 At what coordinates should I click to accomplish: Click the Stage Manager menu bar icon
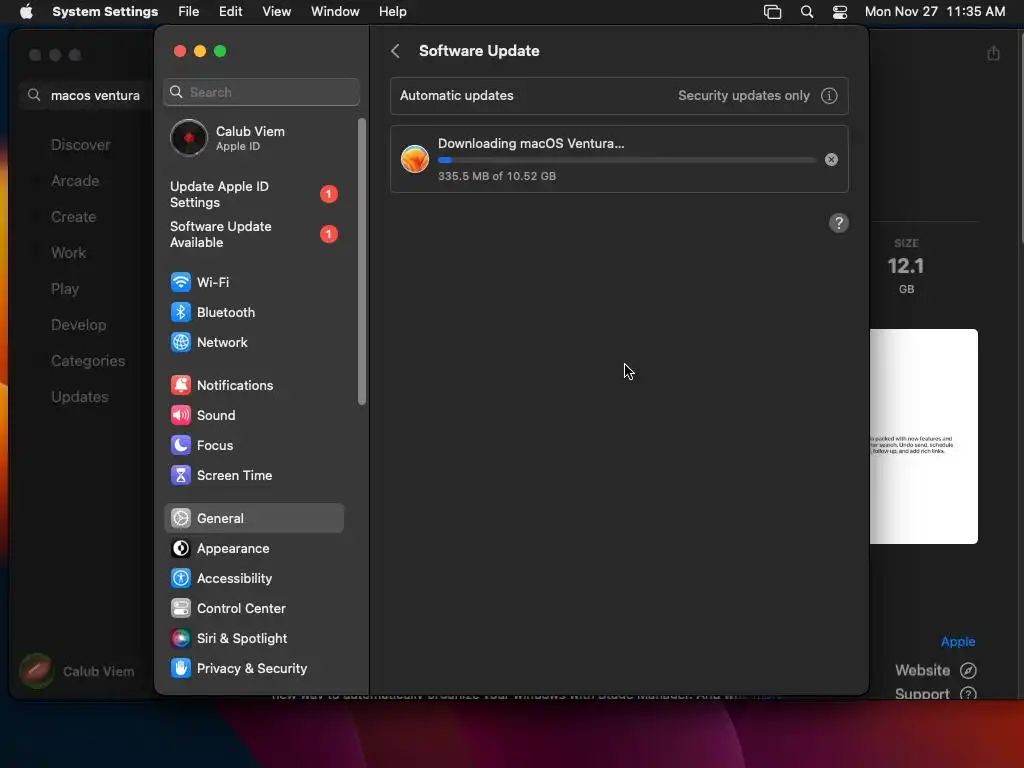772,12
